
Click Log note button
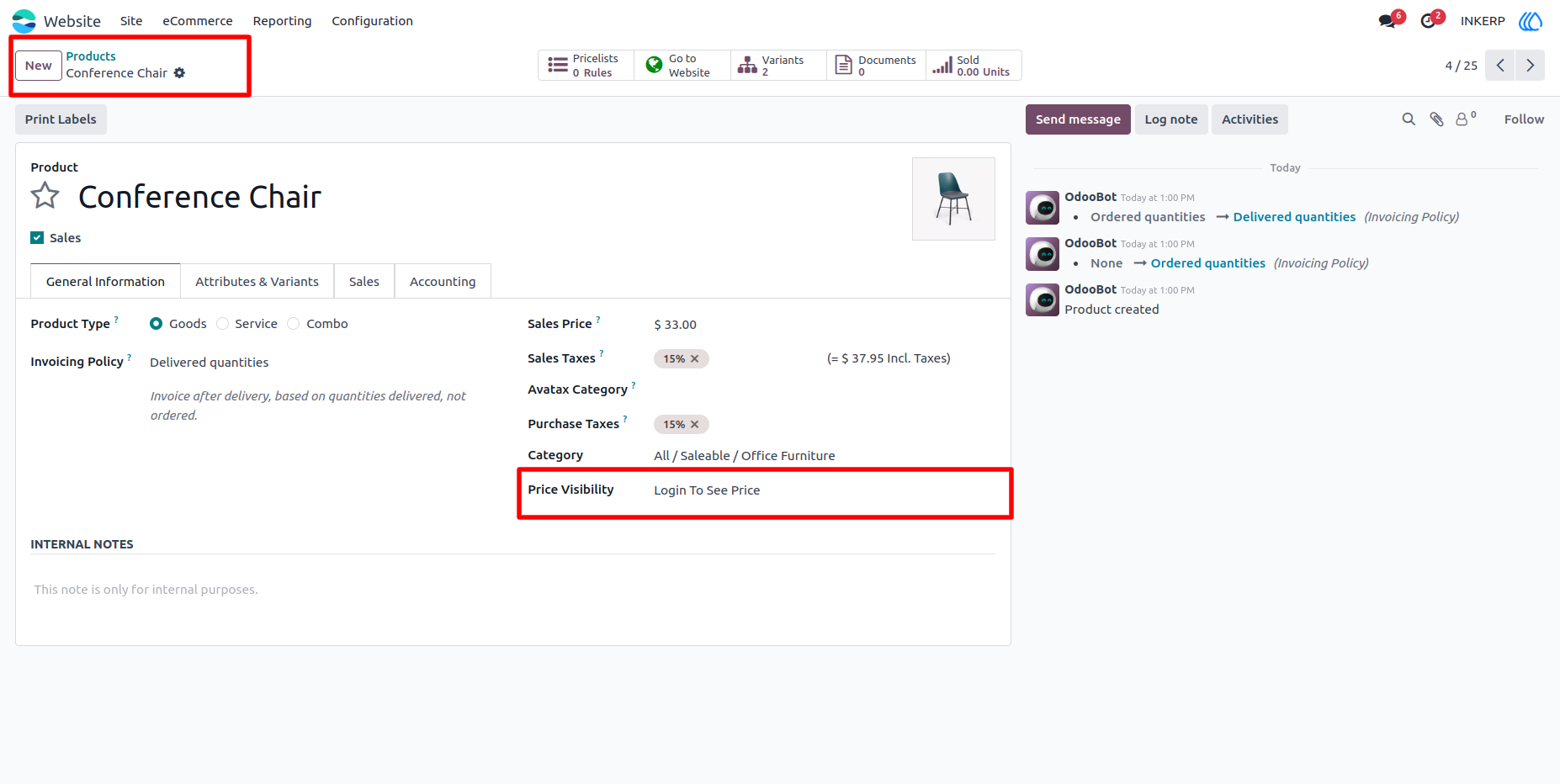coord(1171,119)
